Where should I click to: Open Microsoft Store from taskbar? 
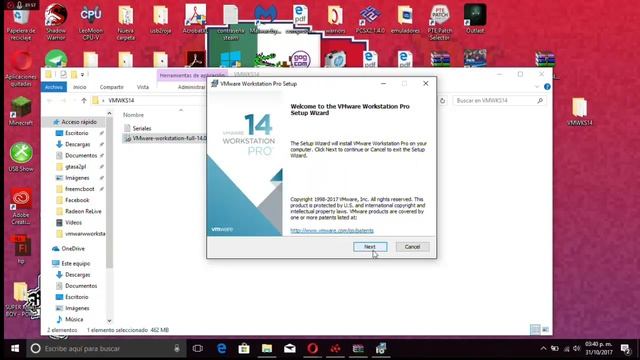[244, 349]
